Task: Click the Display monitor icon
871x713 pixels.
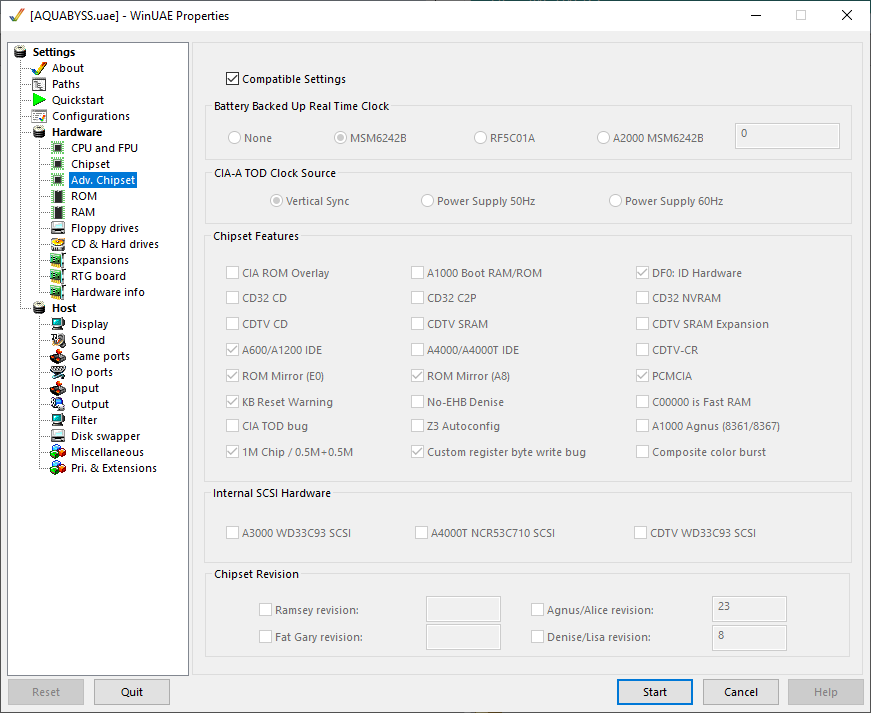Action: click(58, 324)
